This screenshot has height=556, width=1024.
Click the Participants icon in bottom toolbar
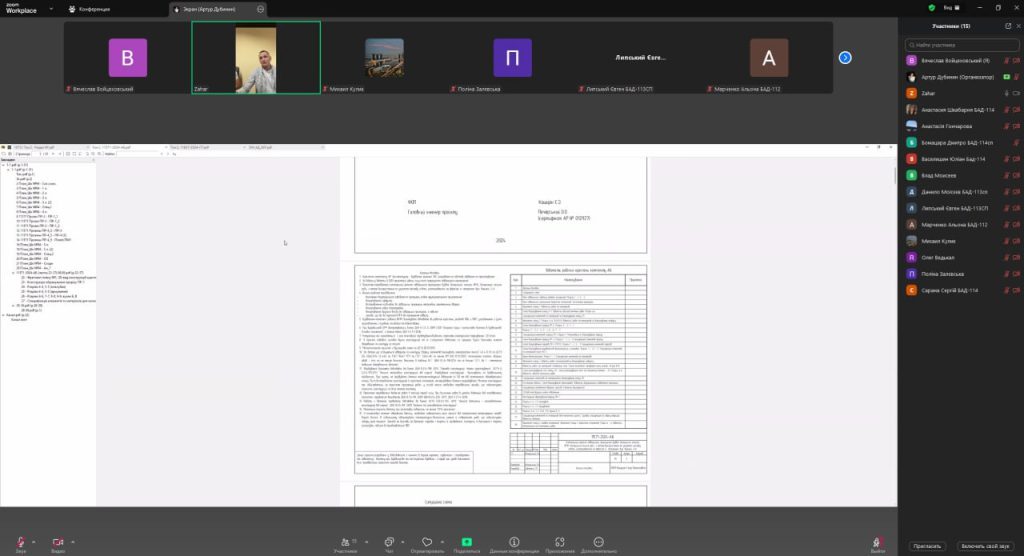click(345, 541)
